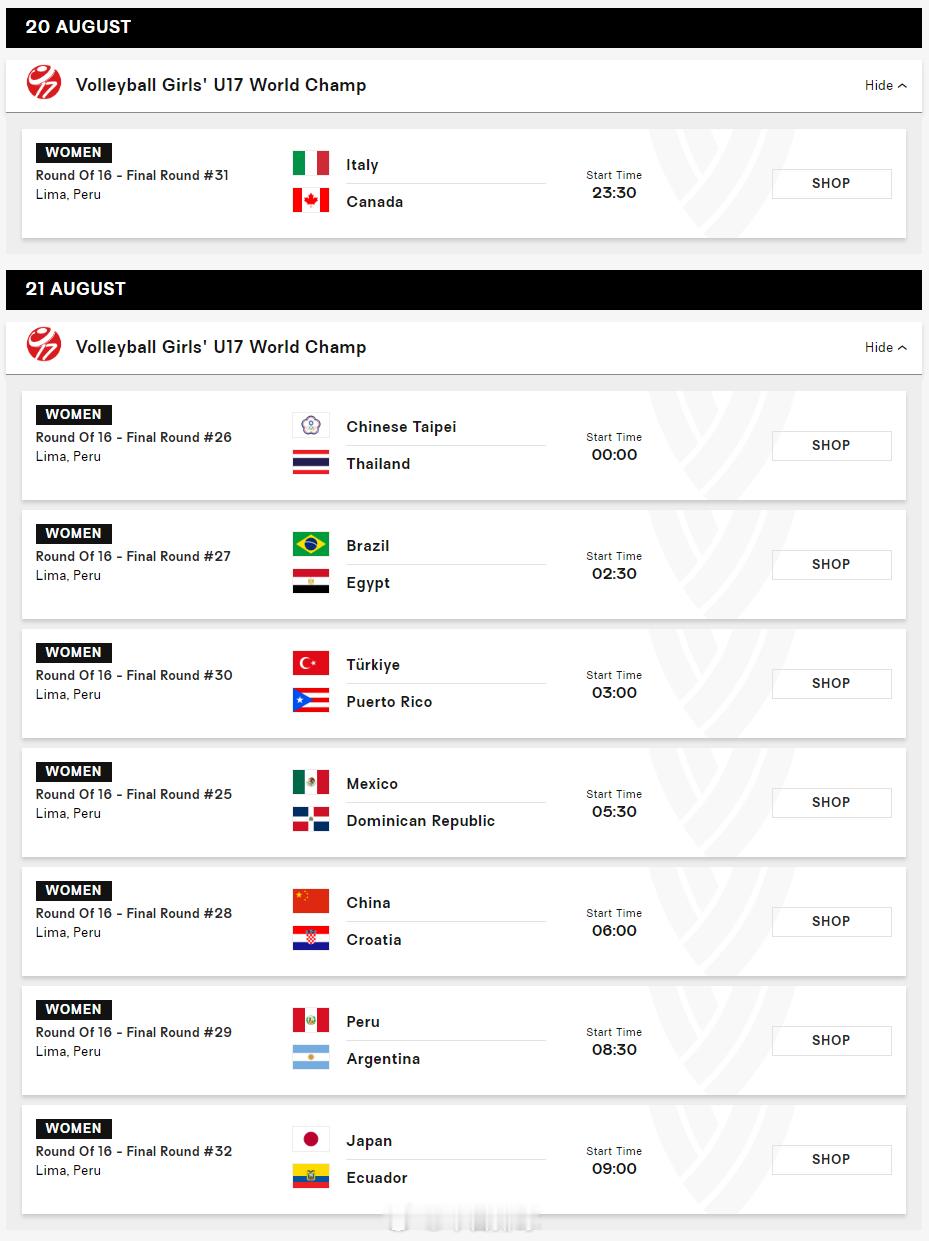Screen dimensions: 929x1241
Task: Click the Canada flag icon
Action: point(310,200)
